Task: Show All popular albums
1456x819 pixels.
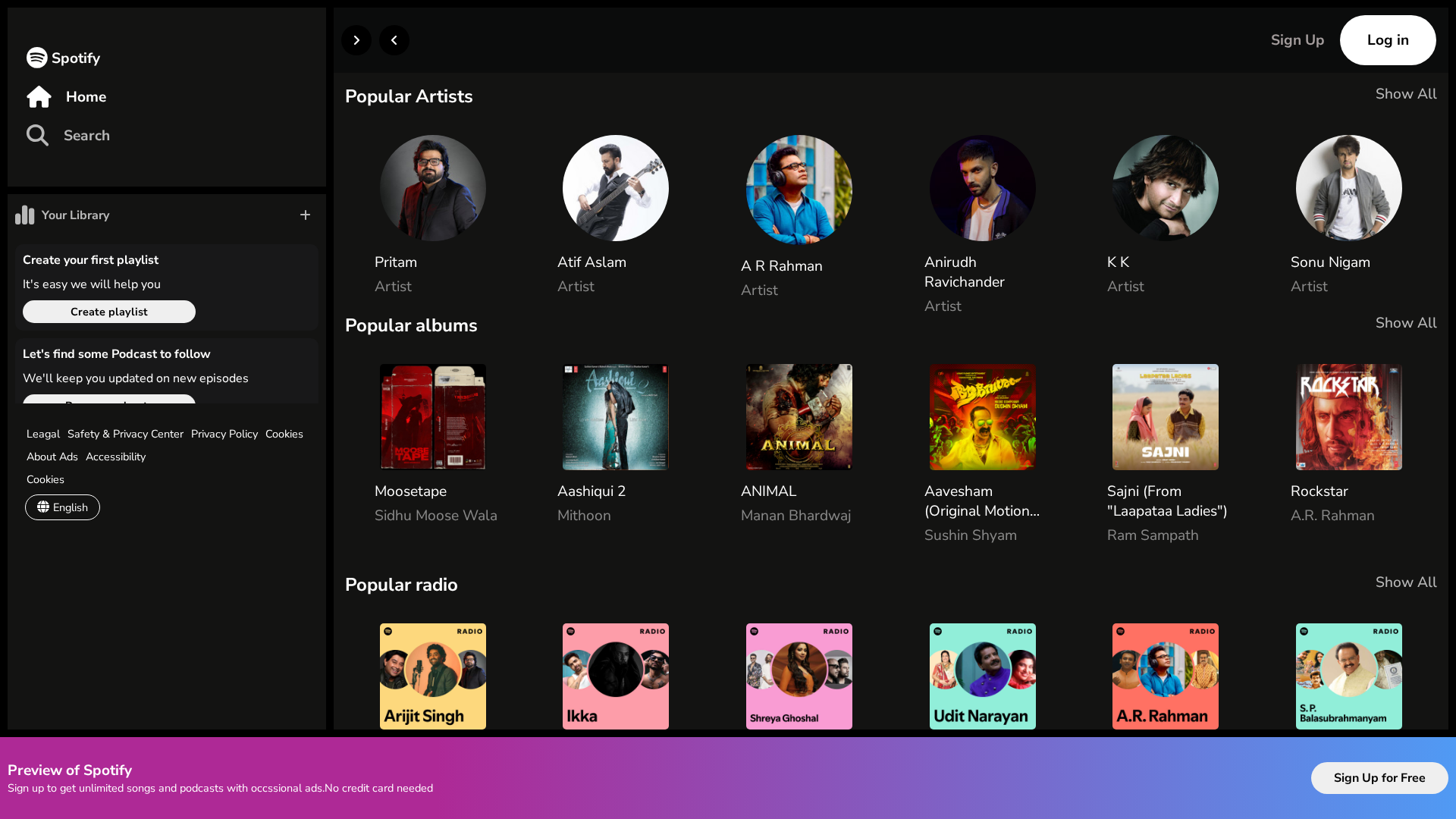Action: [1406, 323]
